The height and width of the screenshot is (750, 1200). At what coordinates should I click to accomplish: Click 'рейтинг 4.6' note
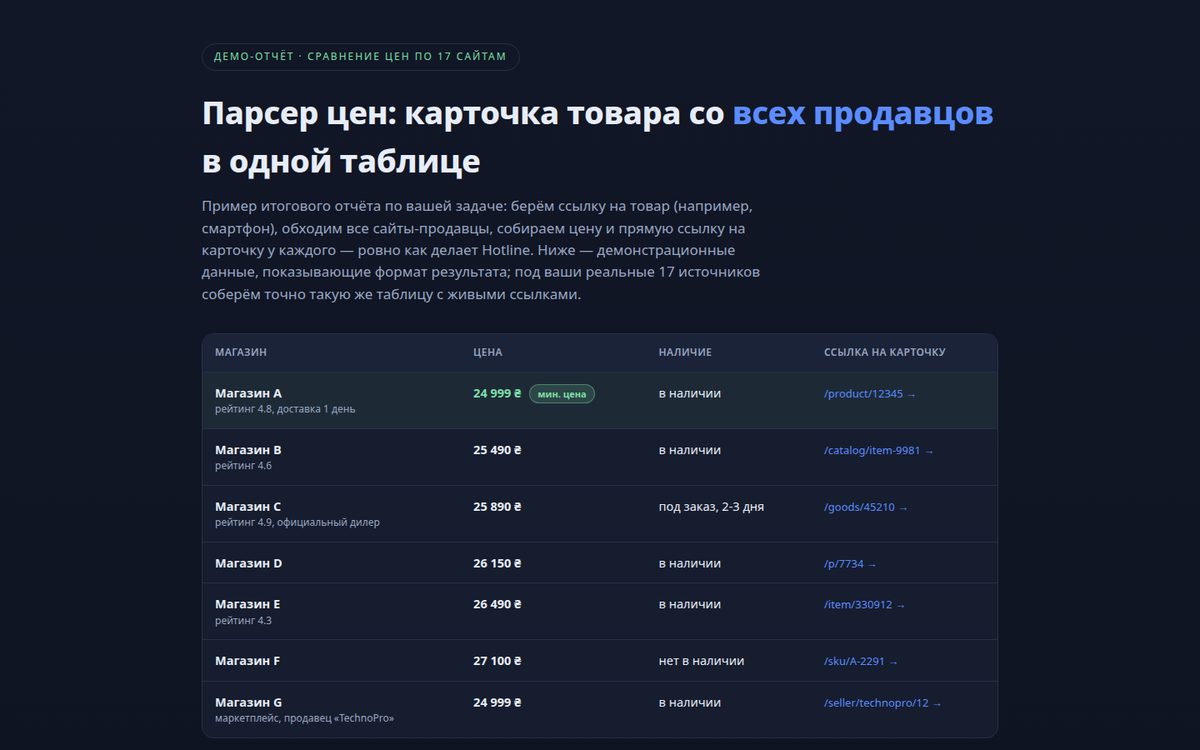point(243,466)
